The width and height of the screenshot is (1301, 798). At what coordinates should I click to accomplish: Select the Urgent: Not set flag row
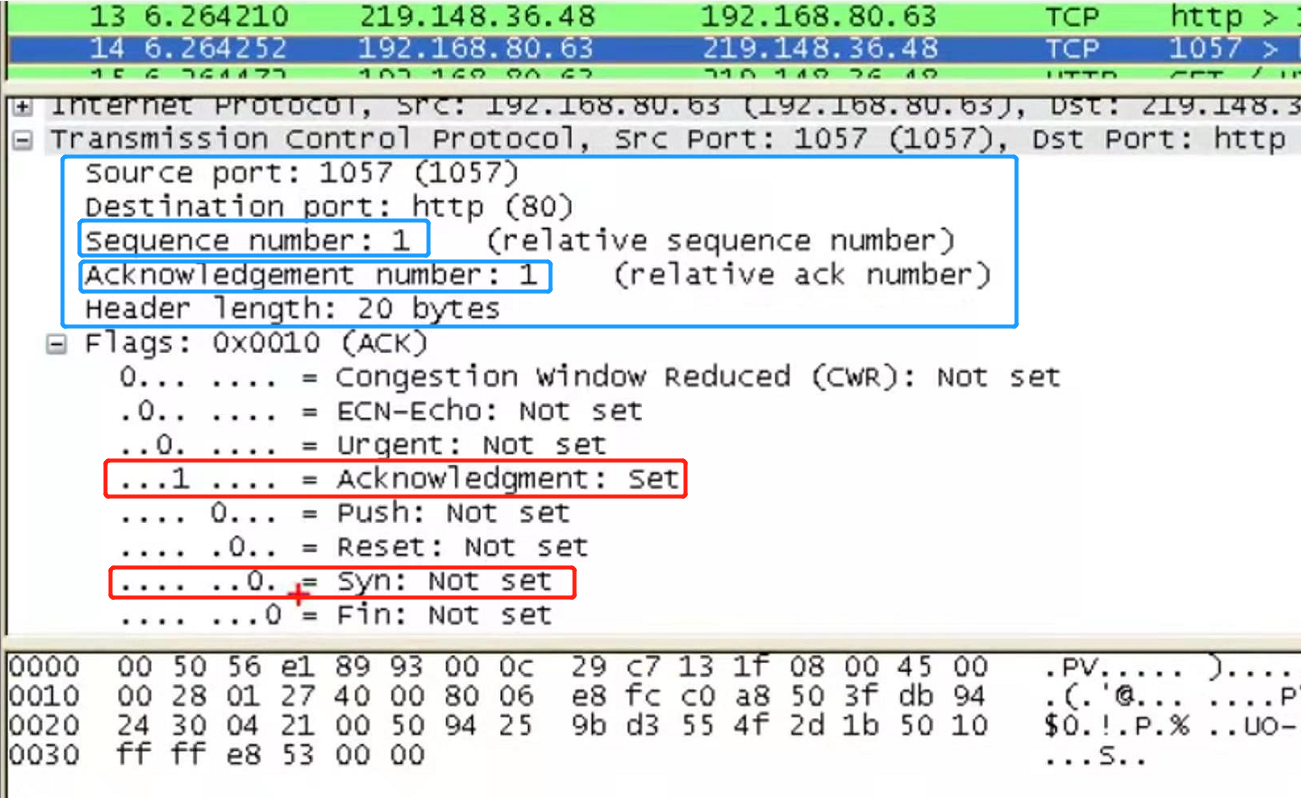click(363, 444)
